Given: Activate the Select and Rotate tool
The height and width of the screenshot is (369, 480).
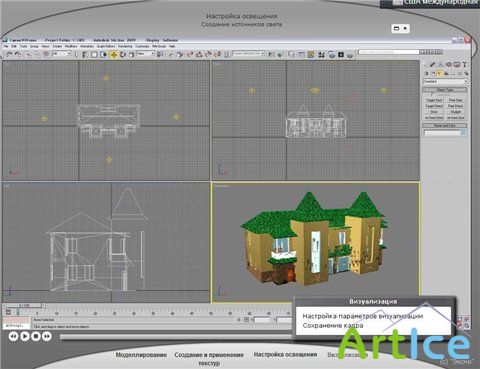Looking at the screenshot, I should coord(123,54).
